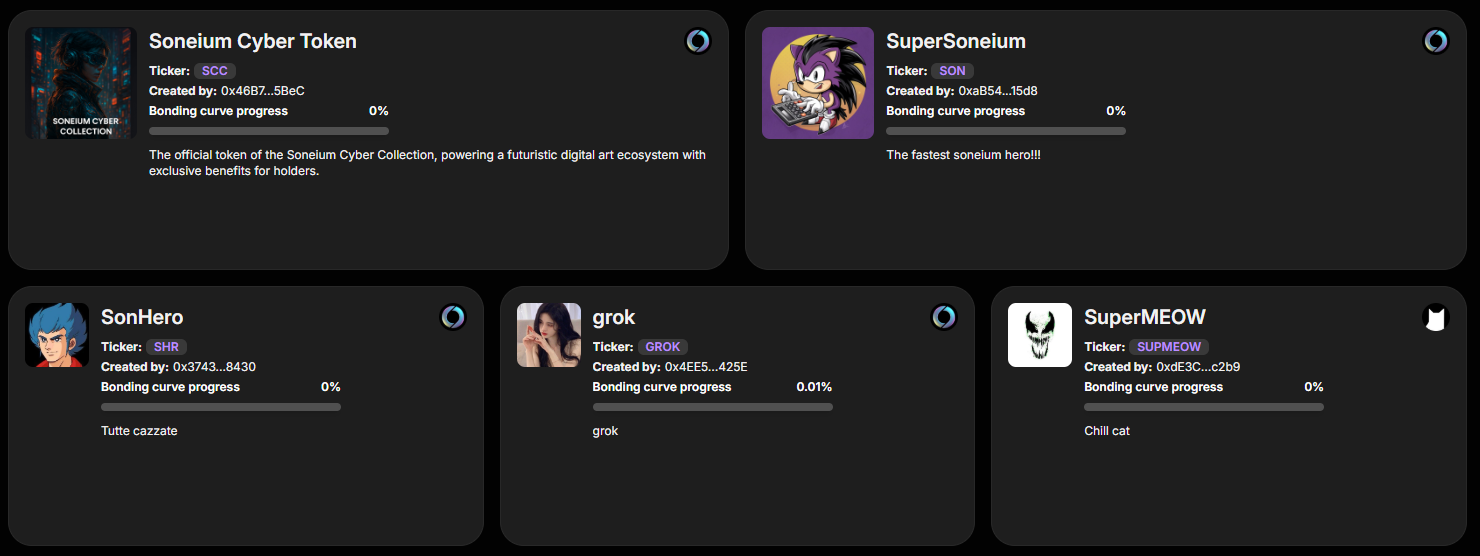Click the SuperMEOW venom face avatar
This screenshot has width=1480, height=556.
coord(1040,335)
